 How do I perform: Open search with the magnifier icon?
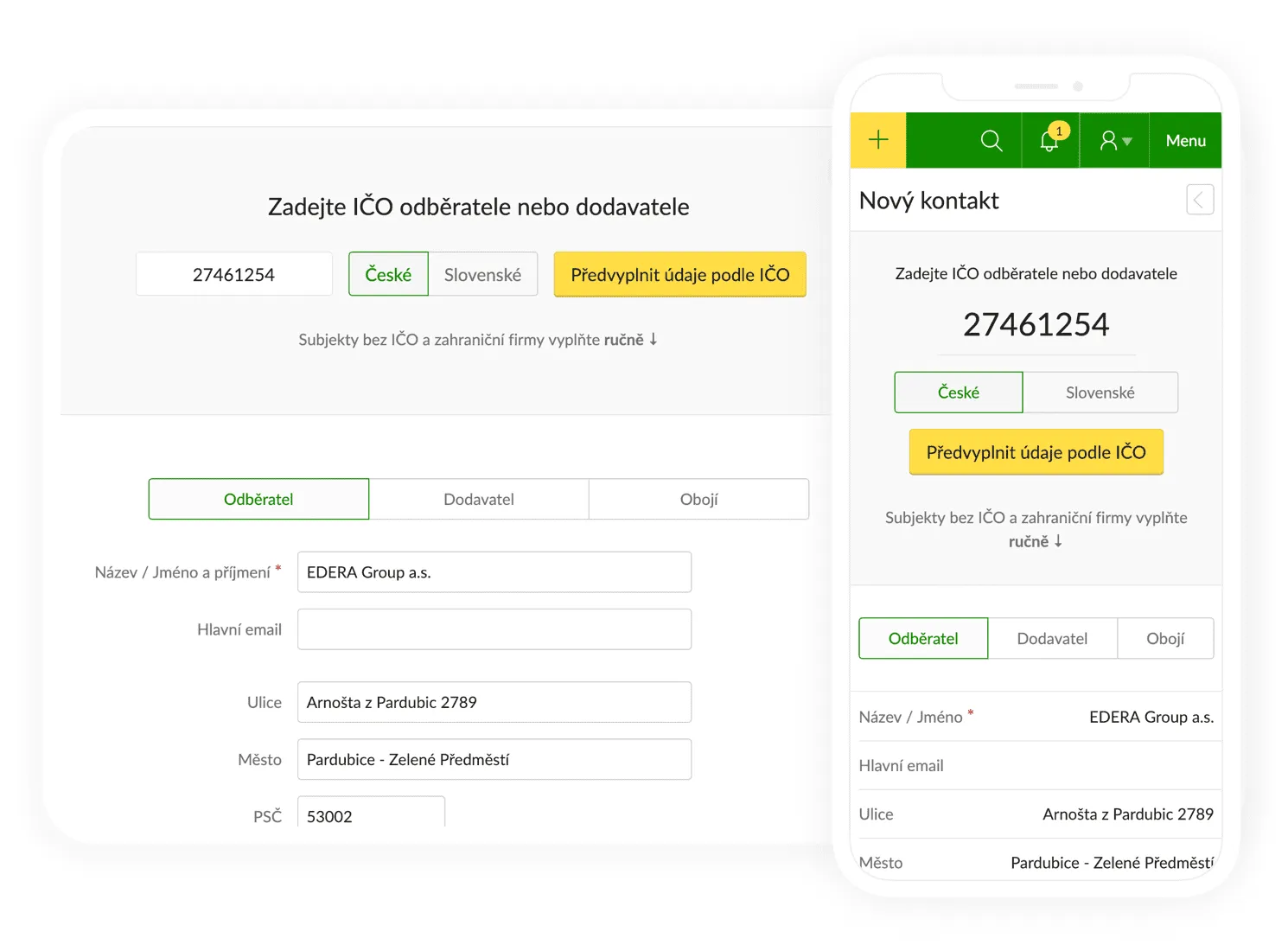992,140
